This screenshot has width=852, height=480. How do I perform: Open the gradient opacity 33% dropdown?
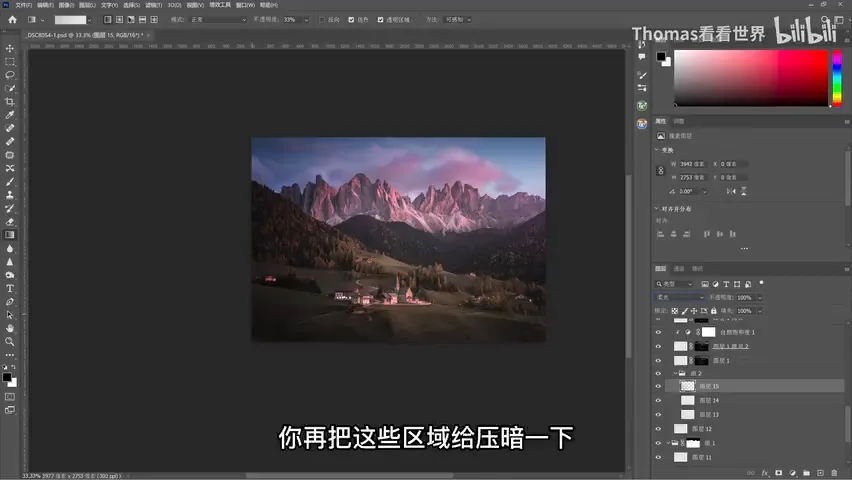pyautogui.click(x=306, y=20)
